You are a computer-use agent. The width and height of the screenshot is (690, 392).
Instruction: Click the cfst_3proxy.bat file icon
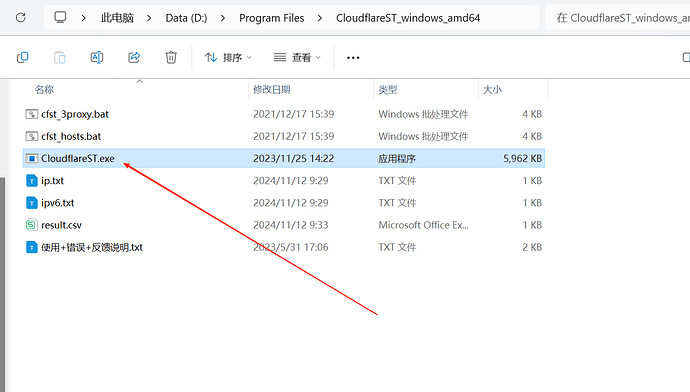32,114
